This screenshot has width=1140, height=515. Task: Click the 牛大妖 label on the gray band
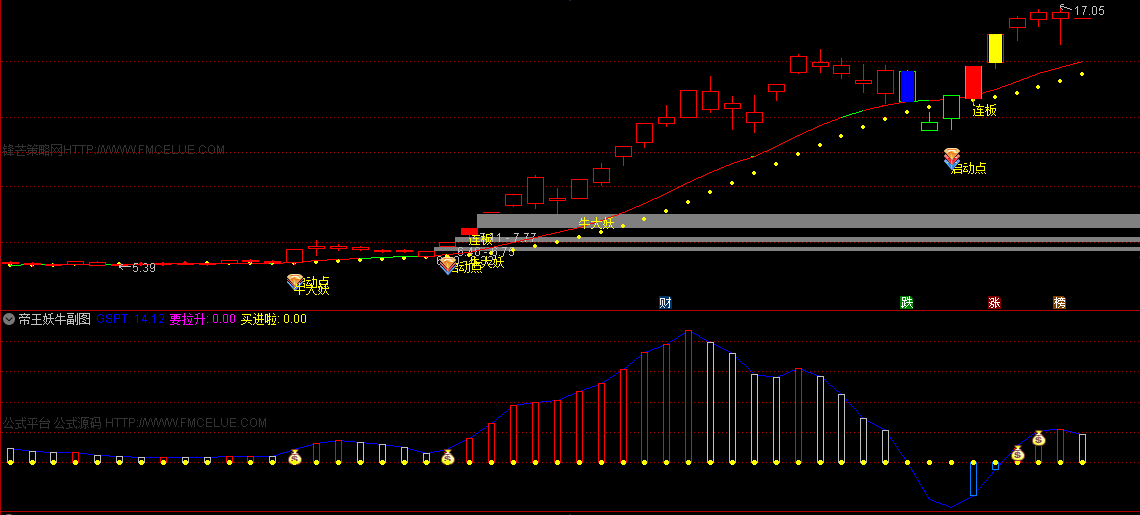[596, 223]
